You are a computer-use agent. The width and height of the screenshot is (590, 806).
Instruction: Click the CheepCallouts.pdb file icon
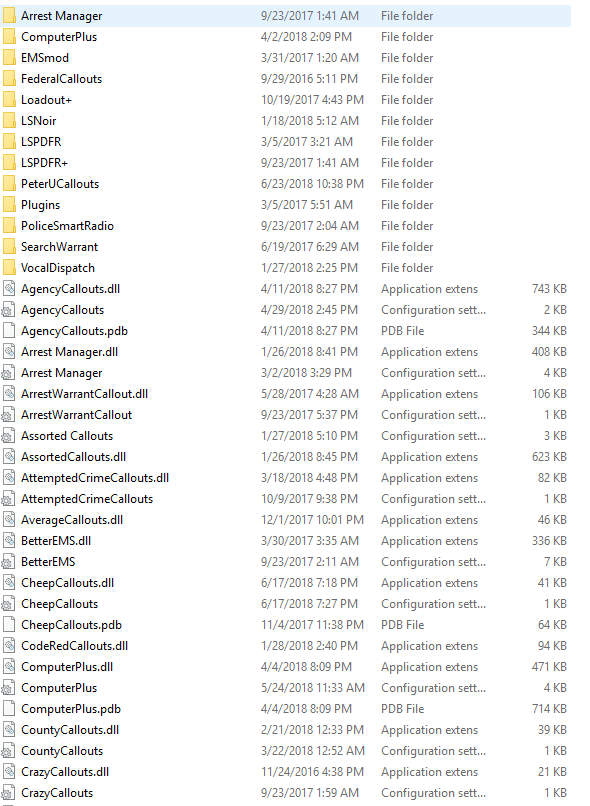pos(9,625)
